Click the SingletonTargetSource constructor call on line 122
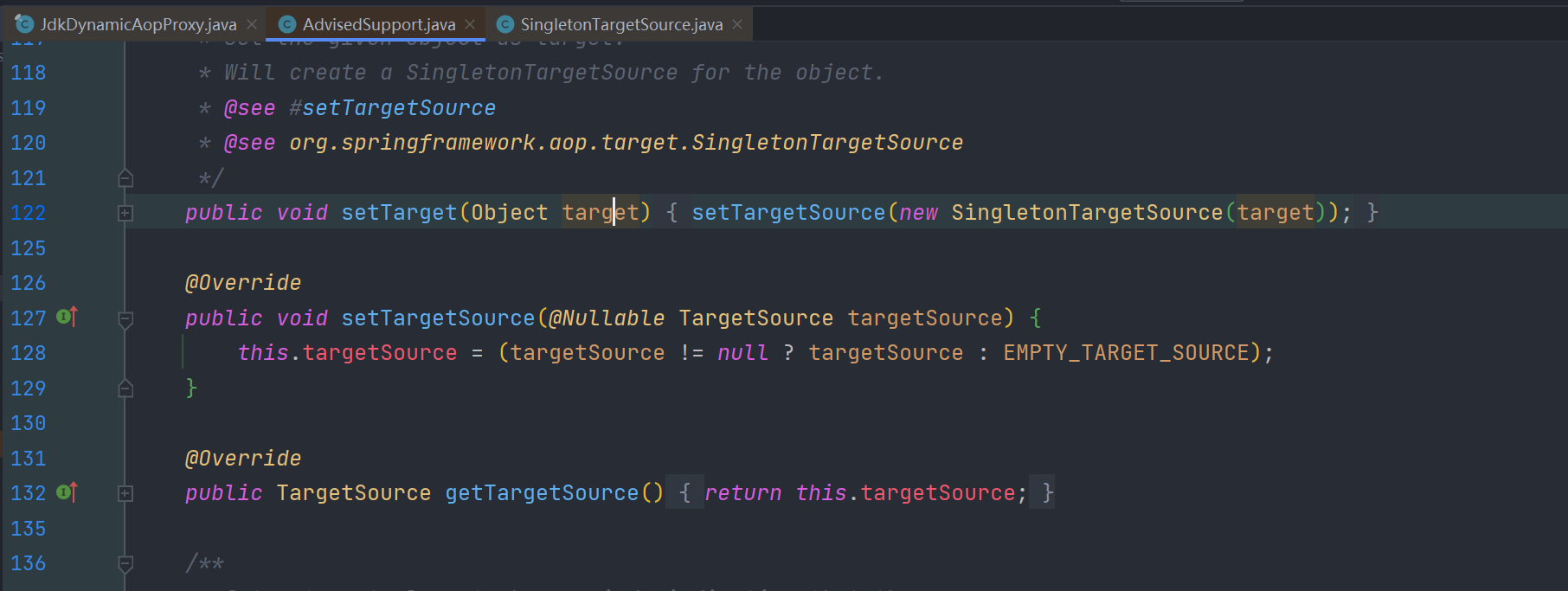This screenshot has height=591, width=1568. point(1086,213)
